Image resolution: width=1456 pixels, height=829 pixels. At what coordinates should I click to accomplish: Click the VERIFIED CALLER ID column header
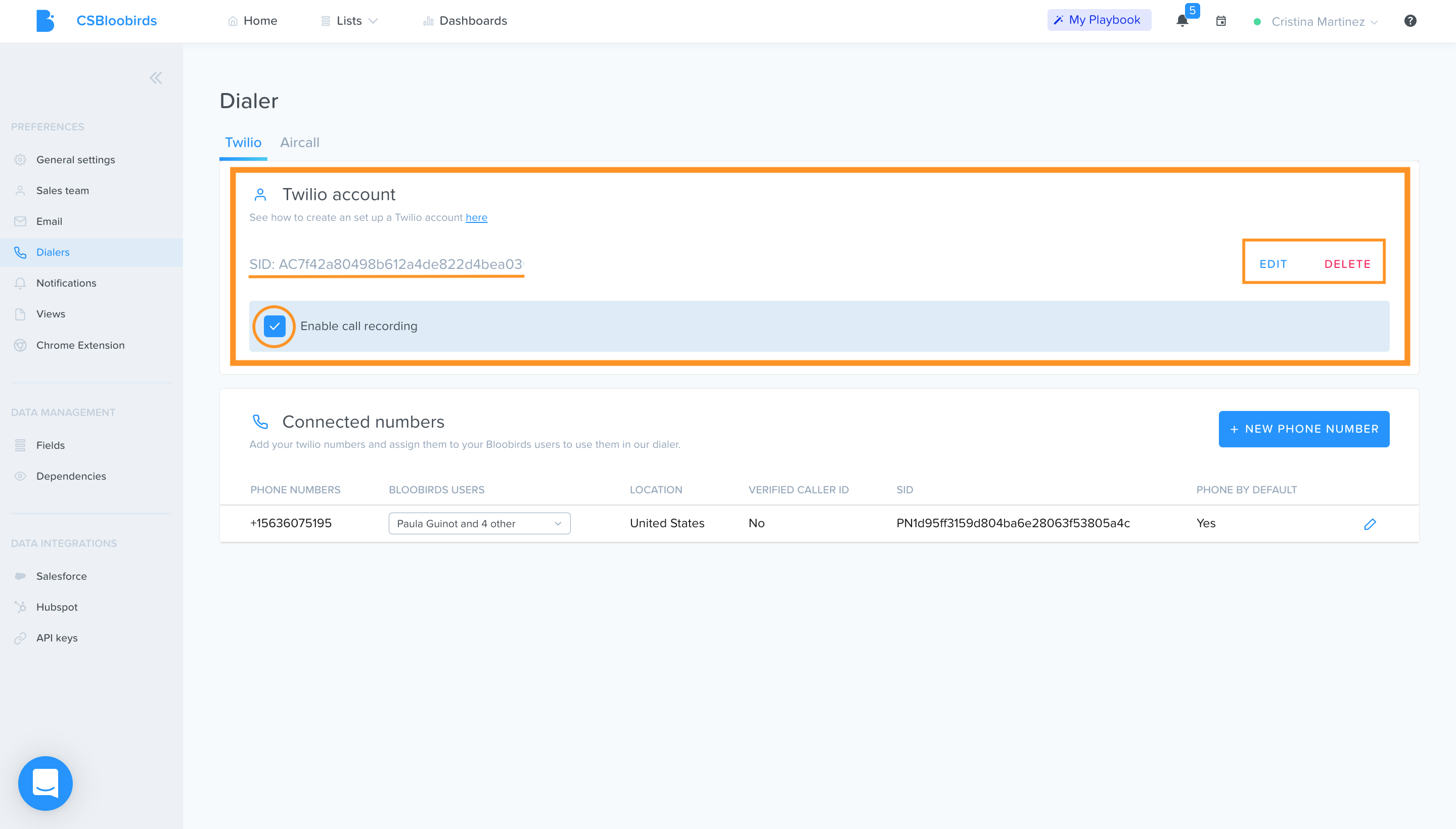point(798,490)
